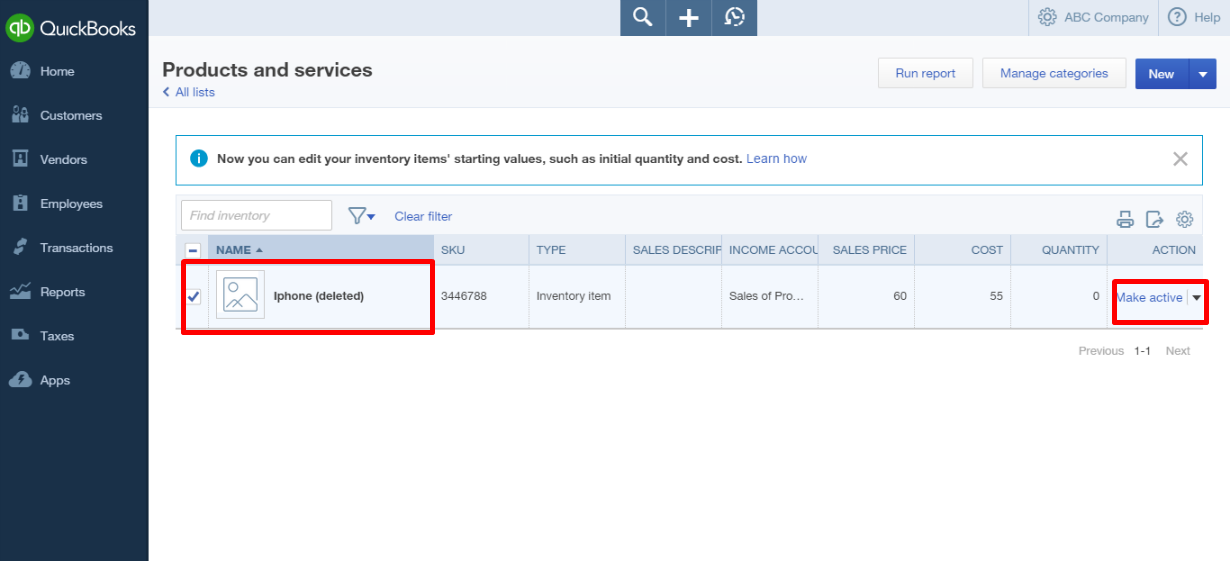Viewport: 1230px width, 561px height.
Task: Click Manage categories button
Action: tap(1054, 73)
